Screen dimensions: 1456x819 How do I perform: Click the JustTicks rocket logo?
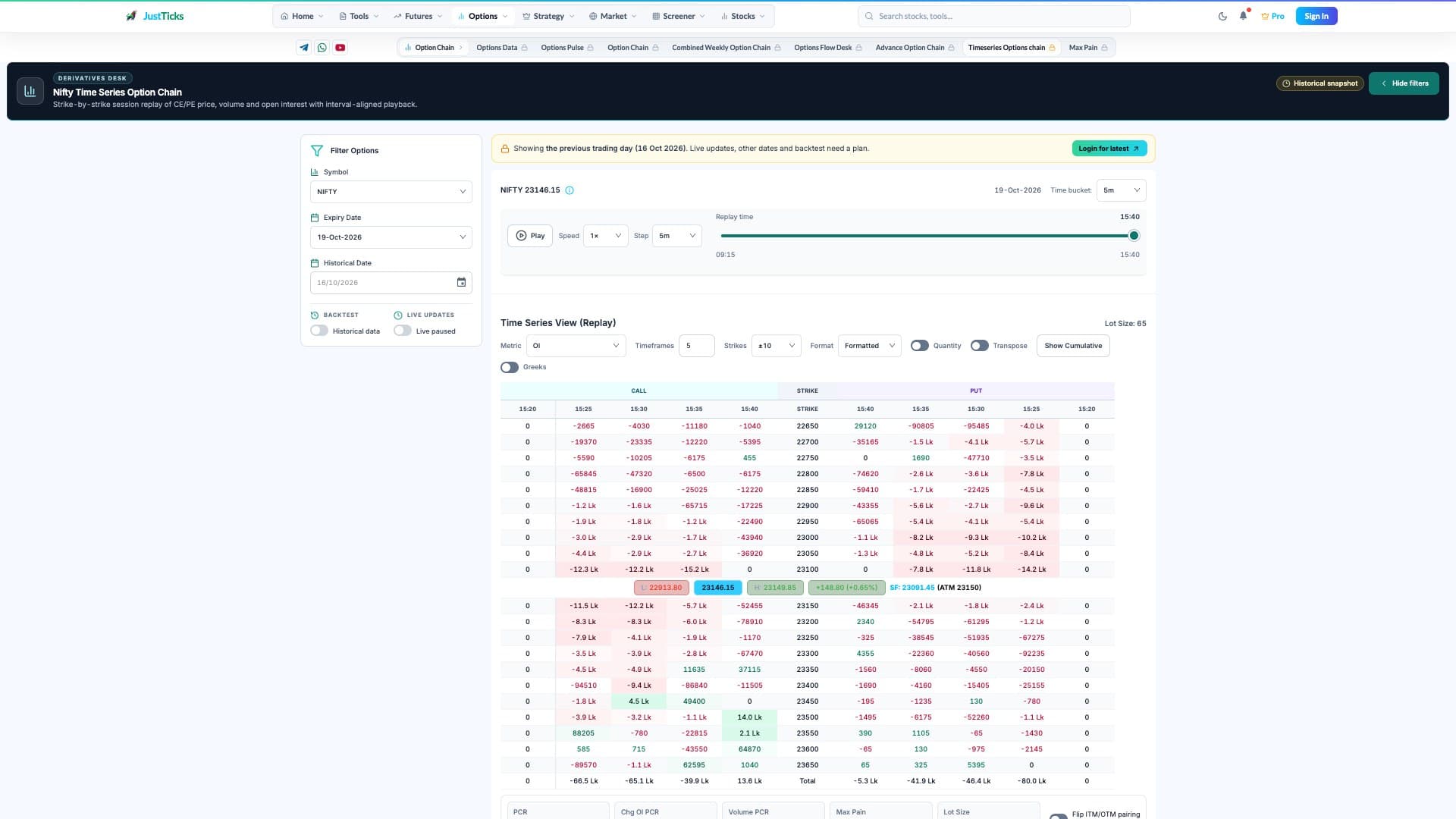(131, 16)
